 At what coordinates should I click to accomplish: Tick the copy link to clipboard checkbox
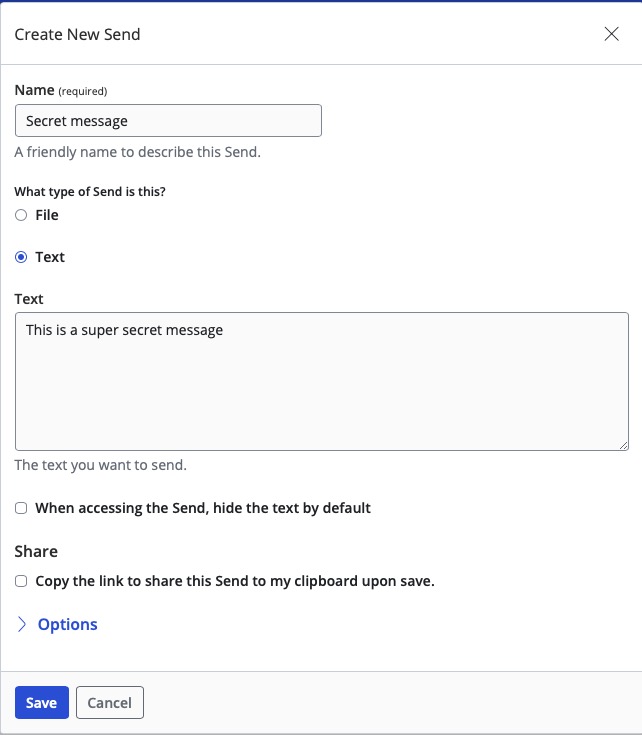tap(21, 580)
